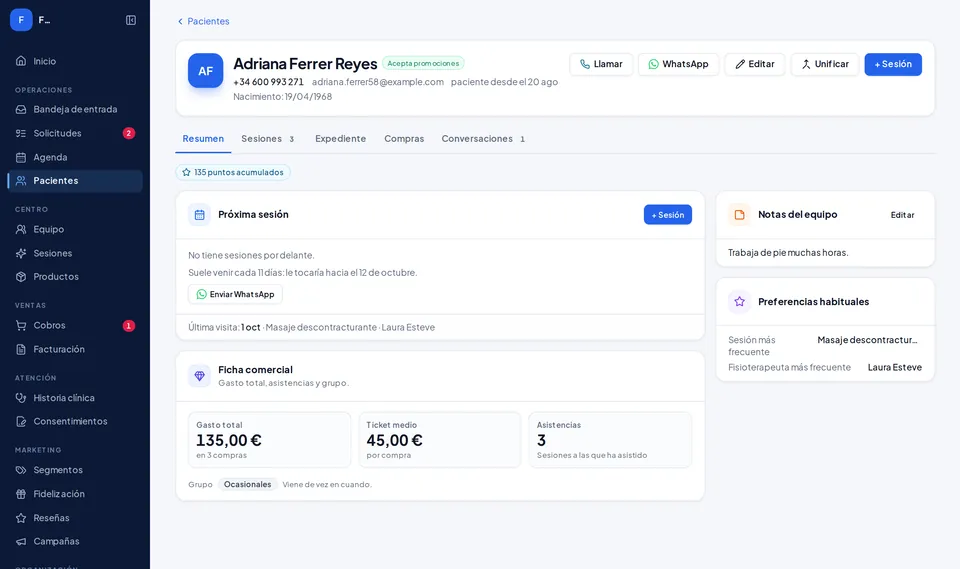Click the 135 puntos acumulados chip
Screen dimensions: 960x569
click(233, 172)
